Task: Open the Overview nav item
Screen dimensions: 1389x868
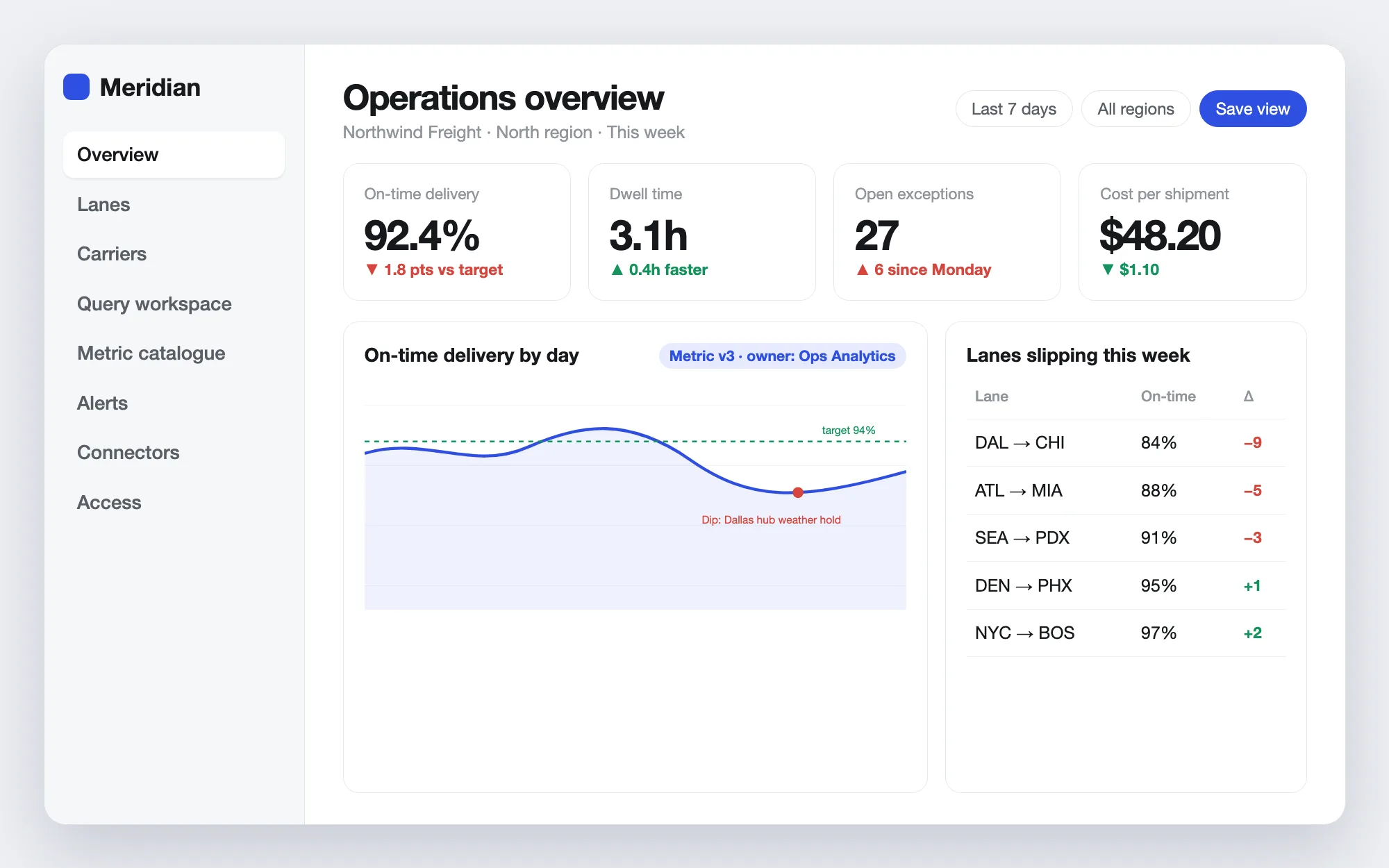Action: point(174,154)
